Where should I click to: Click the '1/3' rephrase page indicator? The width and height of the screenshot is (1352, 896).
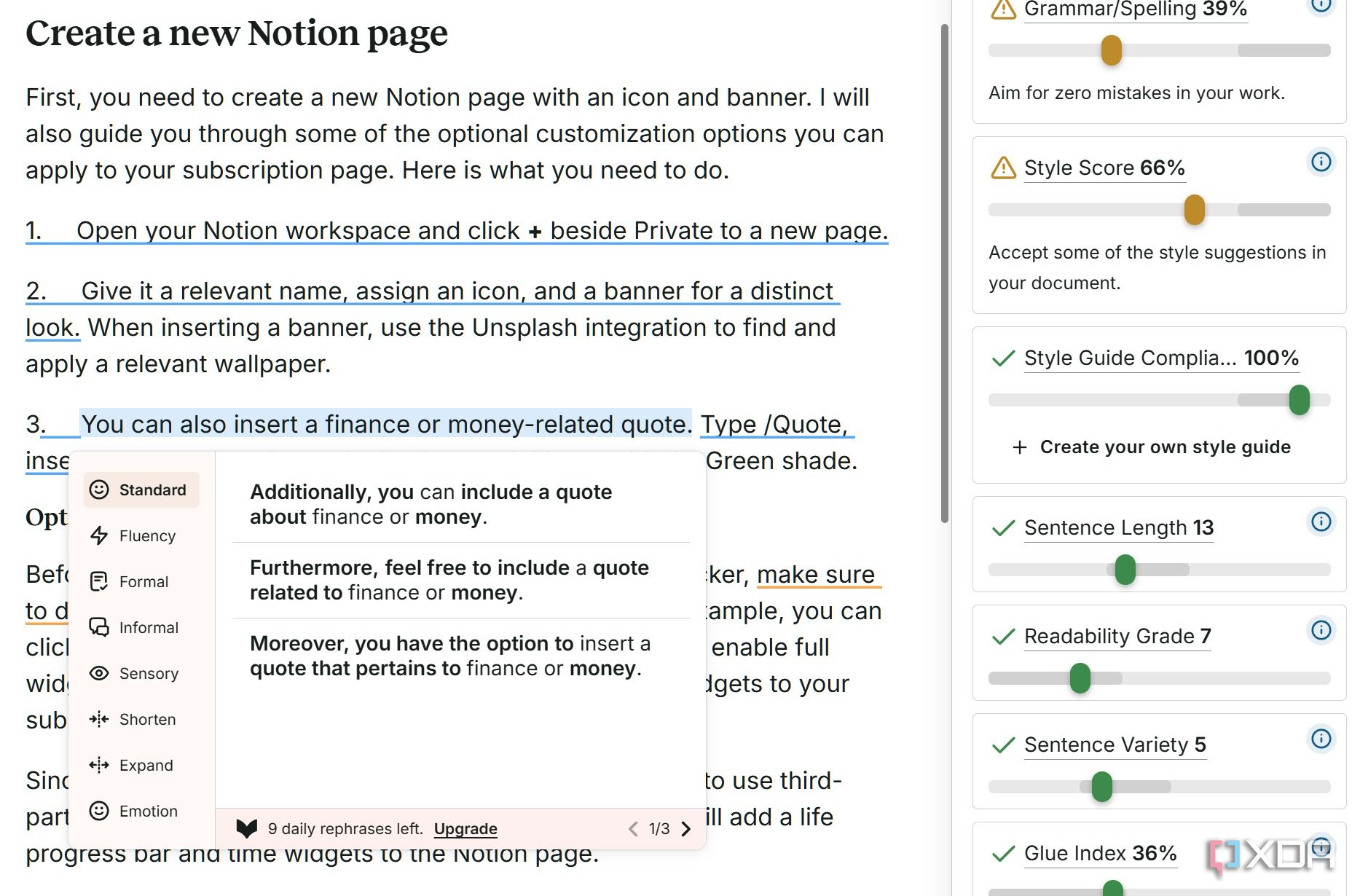click(659, 829)
